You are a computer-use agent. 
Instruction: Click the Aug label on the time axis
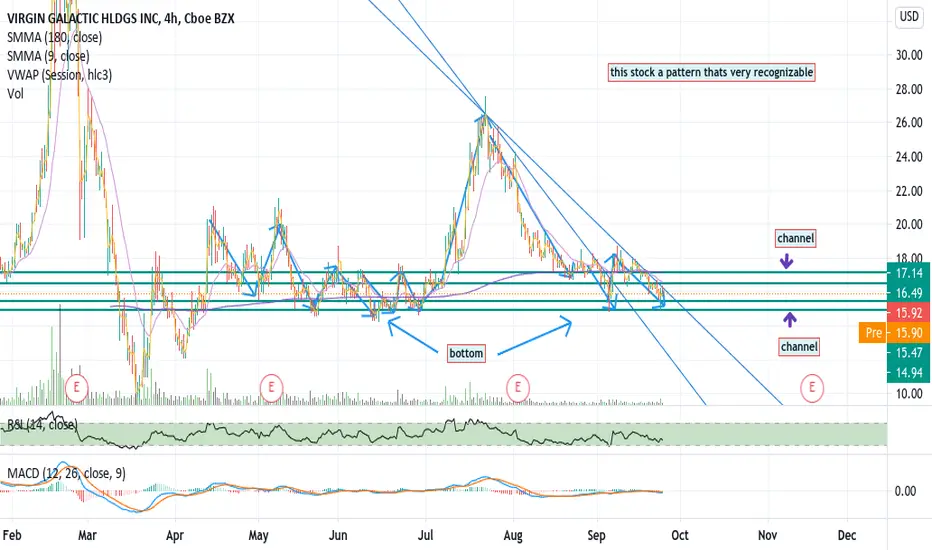click(x=513, y=535)
